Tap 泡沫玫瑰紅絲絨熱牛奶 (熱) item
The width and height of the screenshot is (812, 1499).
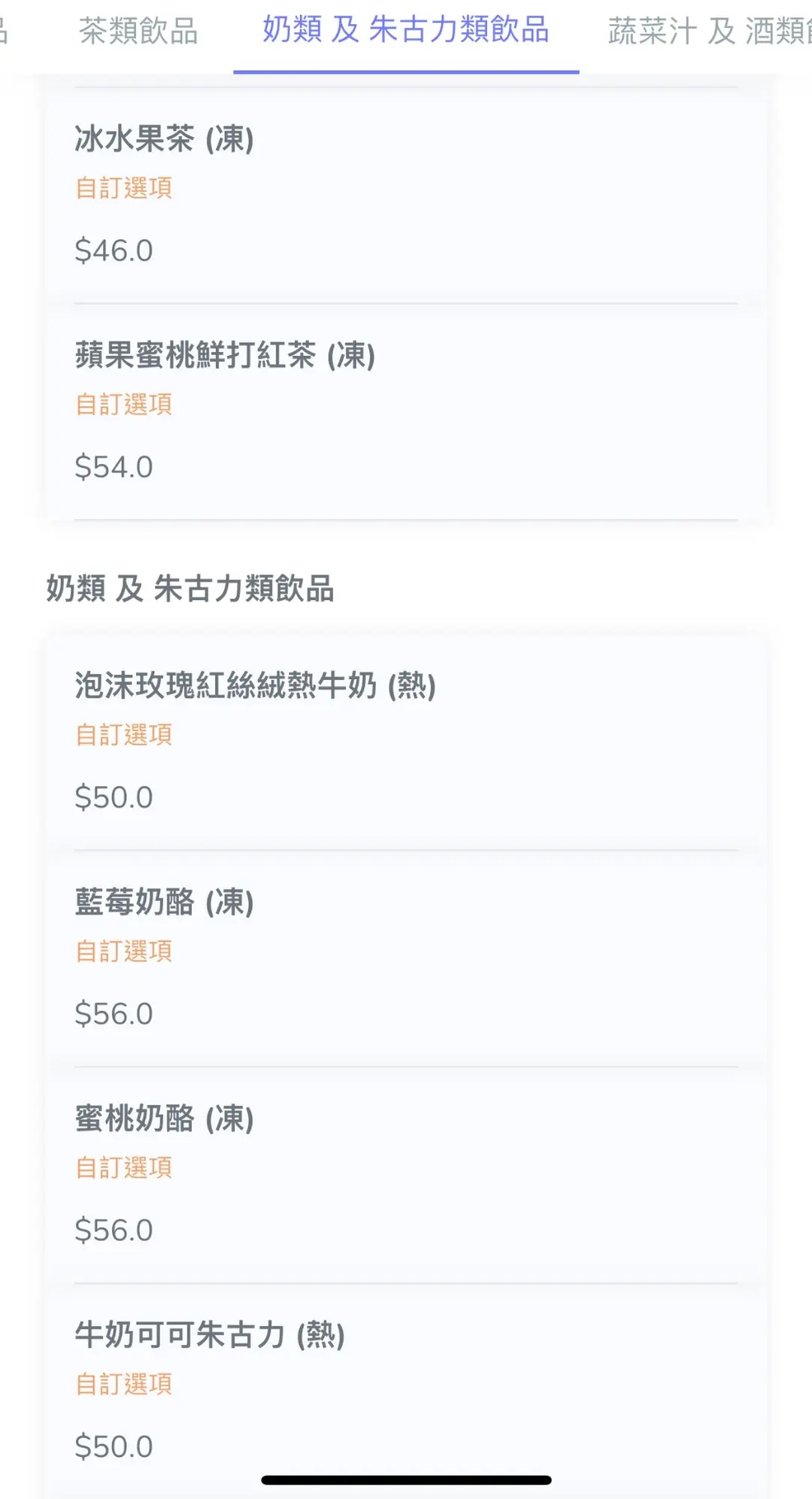click(255, 686)
